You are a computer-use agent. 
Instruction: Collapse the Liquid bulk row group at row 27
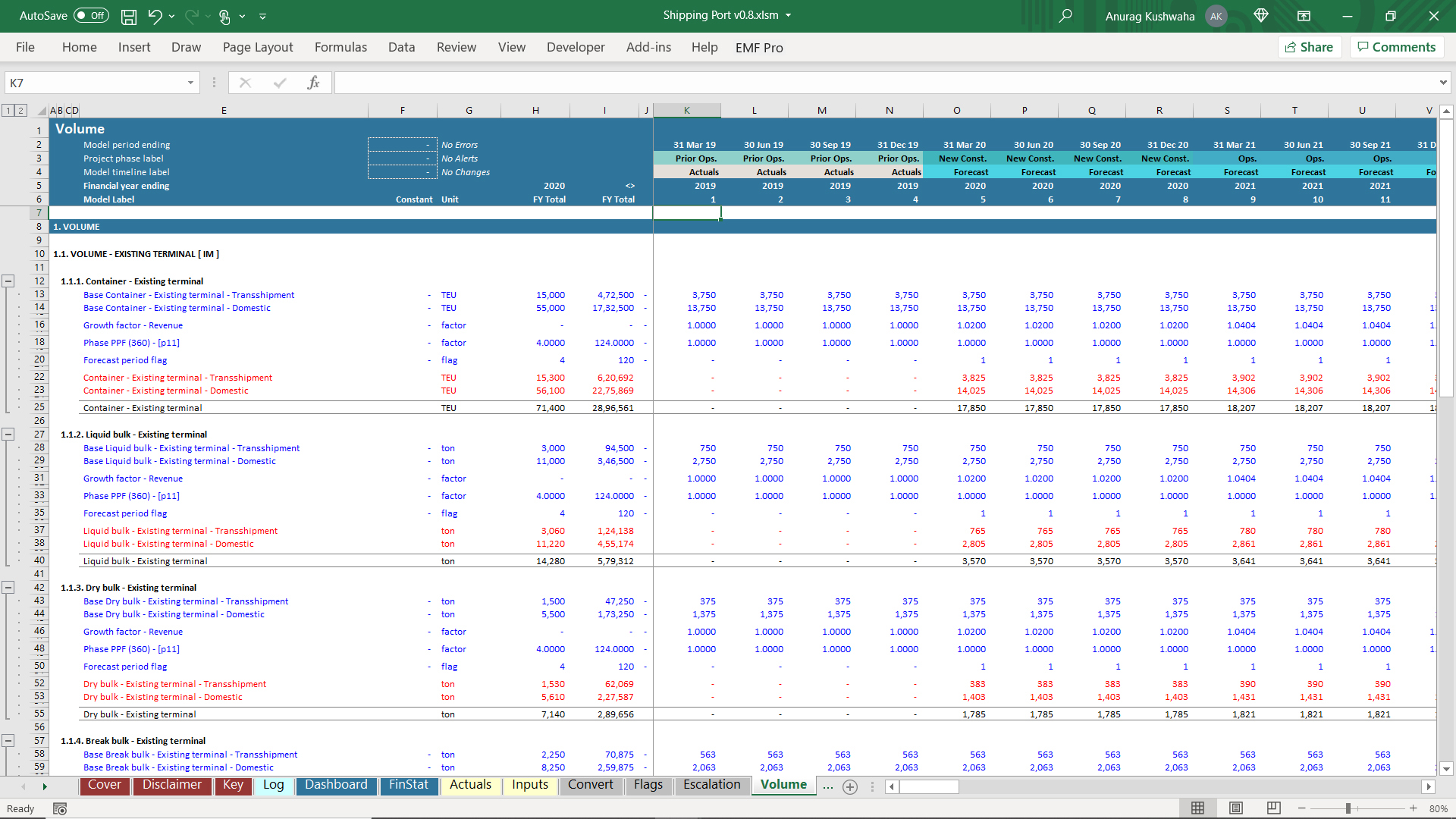tap(8, 435)
